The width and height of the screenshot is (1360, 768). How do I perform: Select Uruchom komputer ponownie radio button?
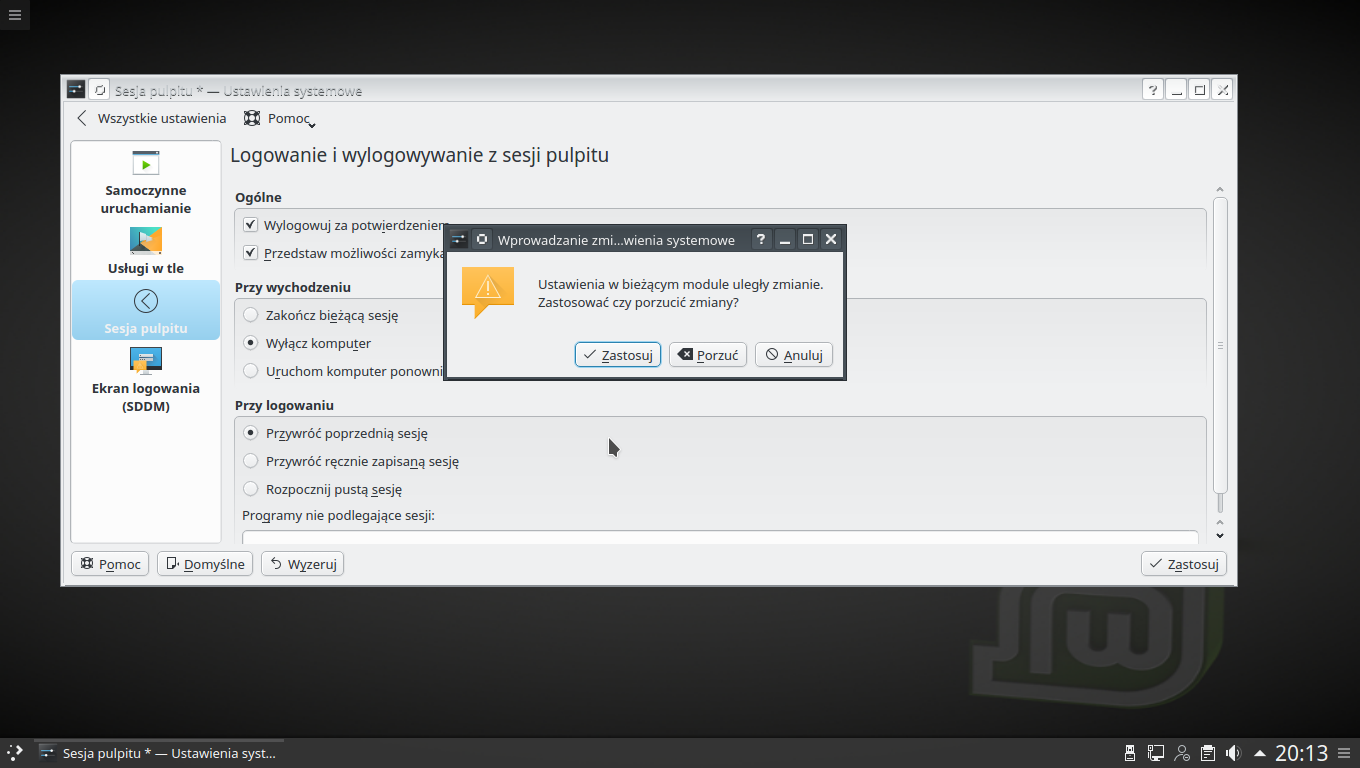251,371
